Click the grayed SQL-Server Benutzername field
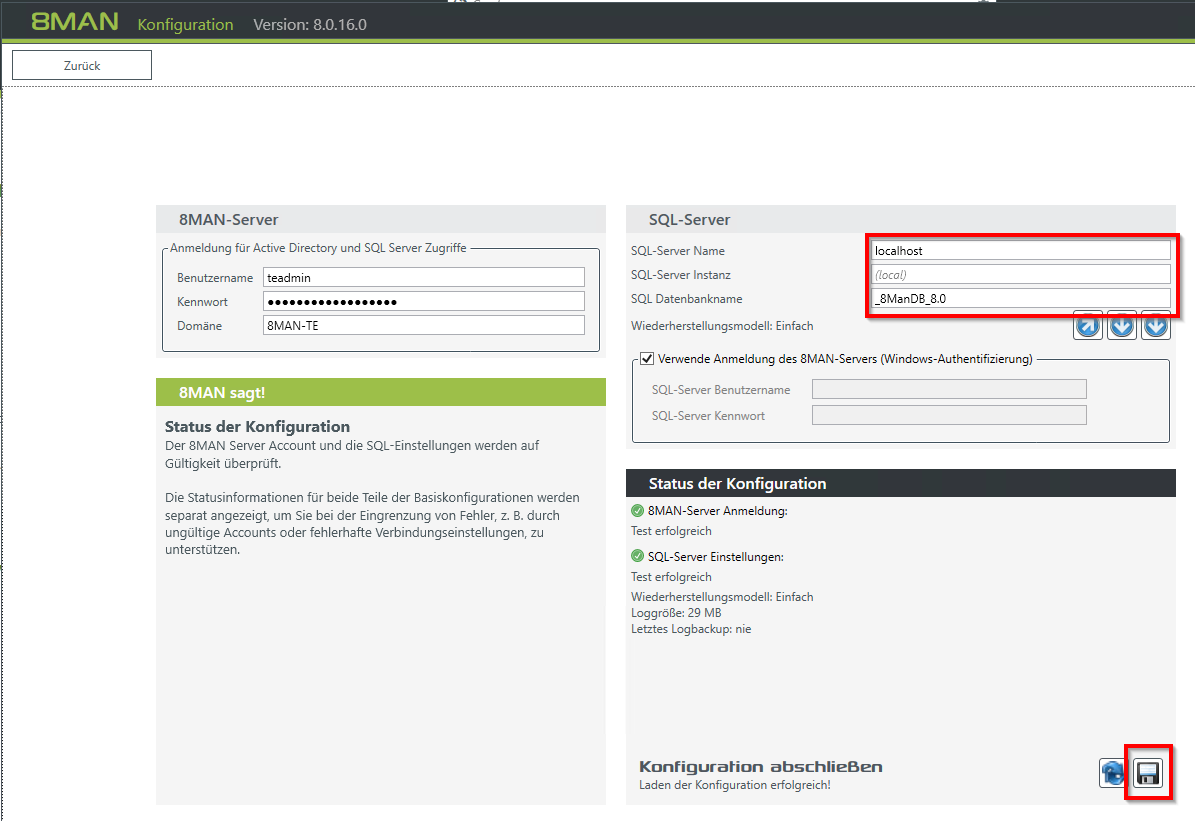1195x821 pixels. (948, 389)
